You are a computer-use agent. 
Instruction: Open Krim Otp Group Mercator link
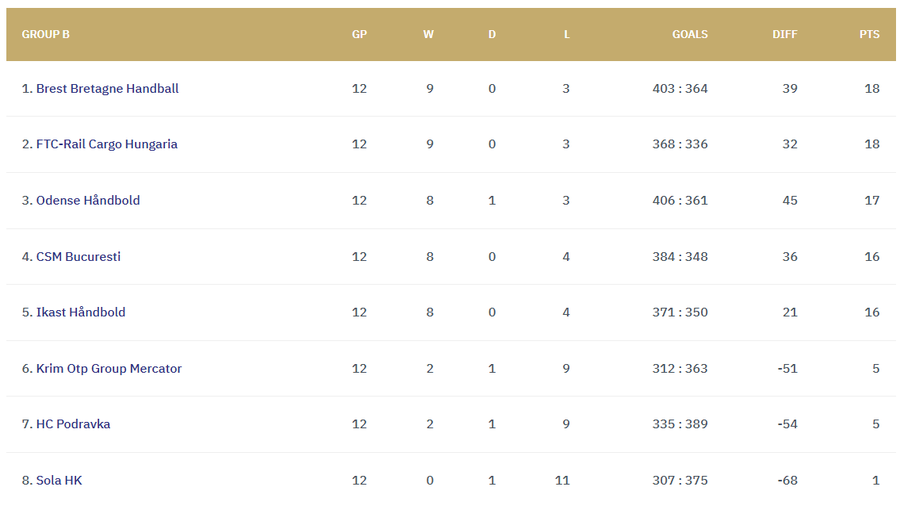(x=109, y=369)
